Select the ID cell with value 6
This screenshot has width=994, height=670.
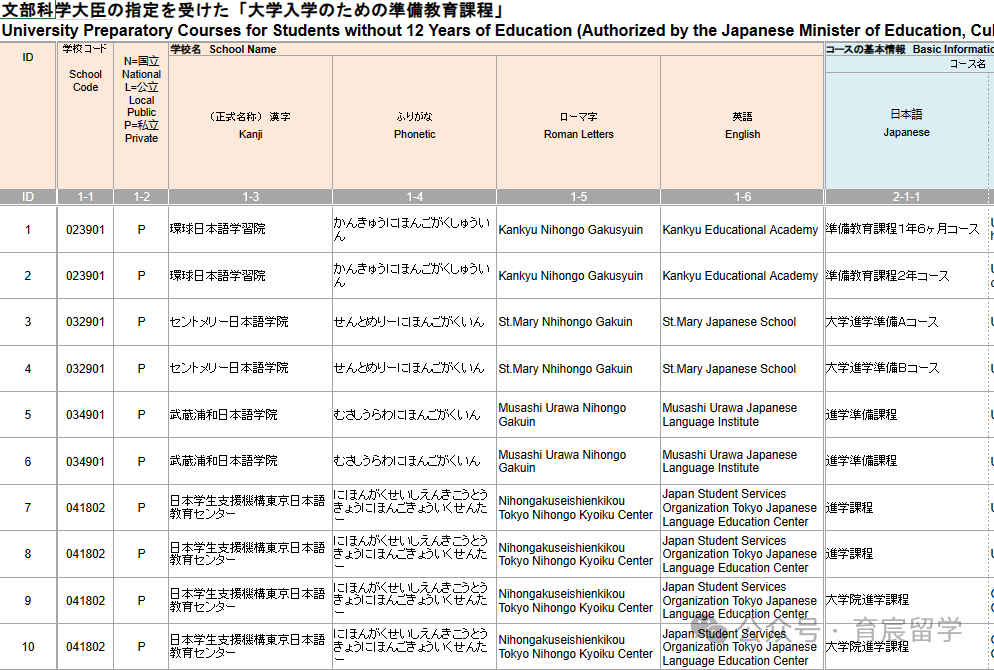[28, 461]
